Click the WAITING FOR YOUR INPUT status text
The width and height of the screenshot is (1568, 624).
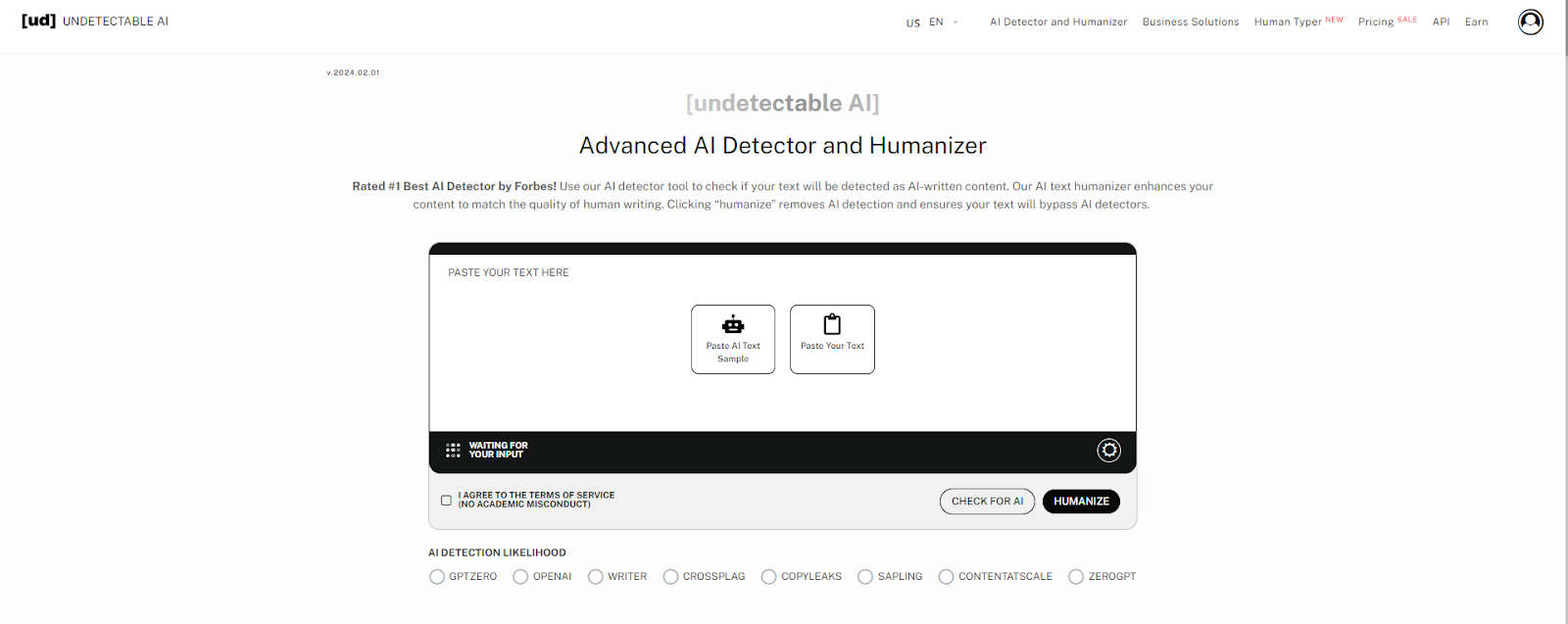pos(498,450)
